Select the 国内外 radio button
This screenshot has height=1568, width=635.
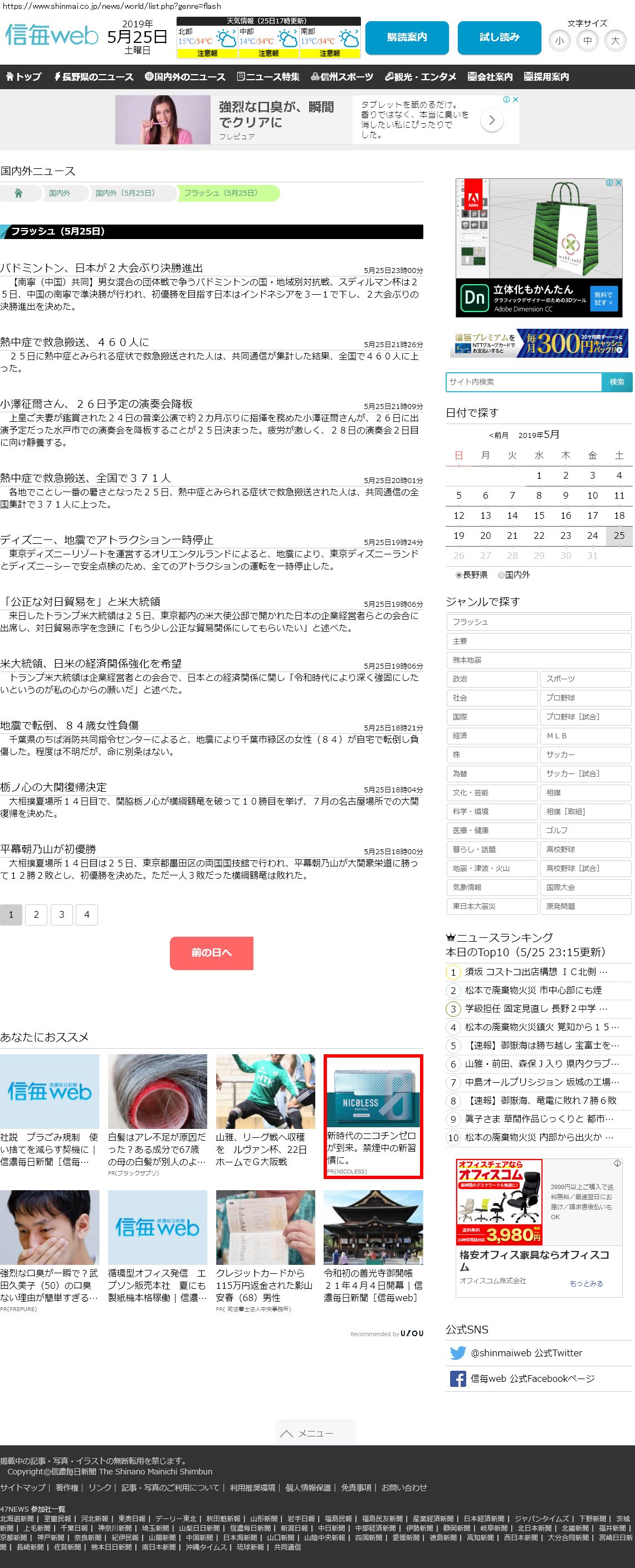pyautogui.click(x=501, y=574)
